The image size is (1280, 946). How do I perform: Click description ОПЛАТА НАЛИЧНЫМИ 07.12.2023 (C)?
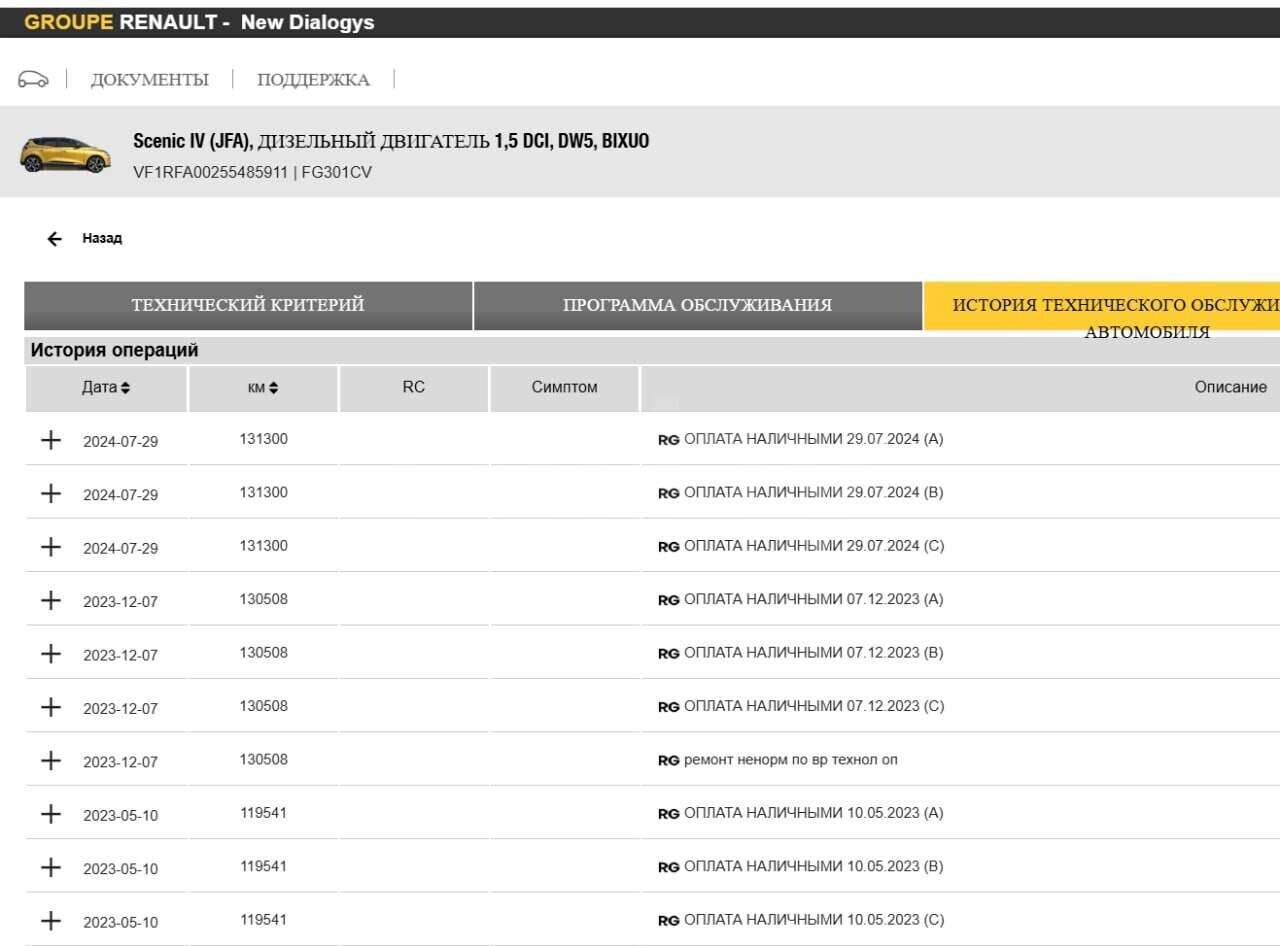tap(813, 706)
